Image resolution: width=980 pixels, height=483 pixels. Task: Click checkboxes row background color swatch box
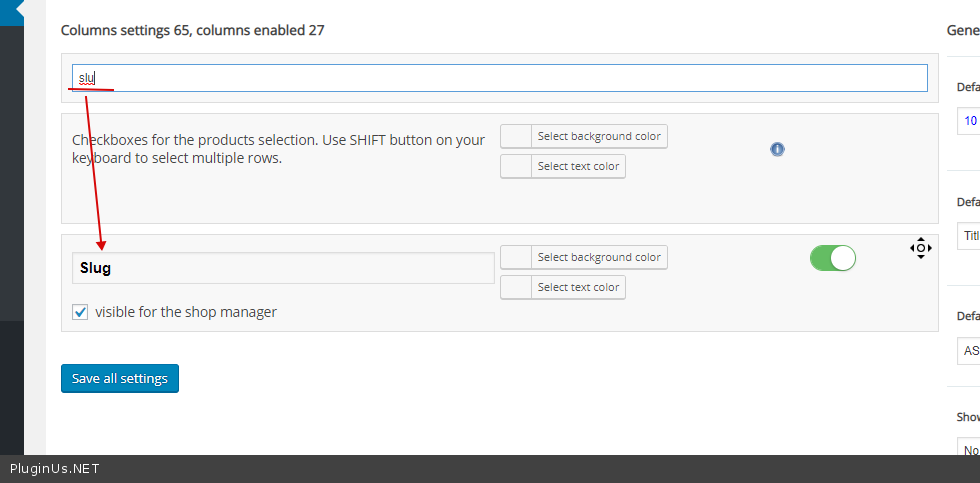516,136
